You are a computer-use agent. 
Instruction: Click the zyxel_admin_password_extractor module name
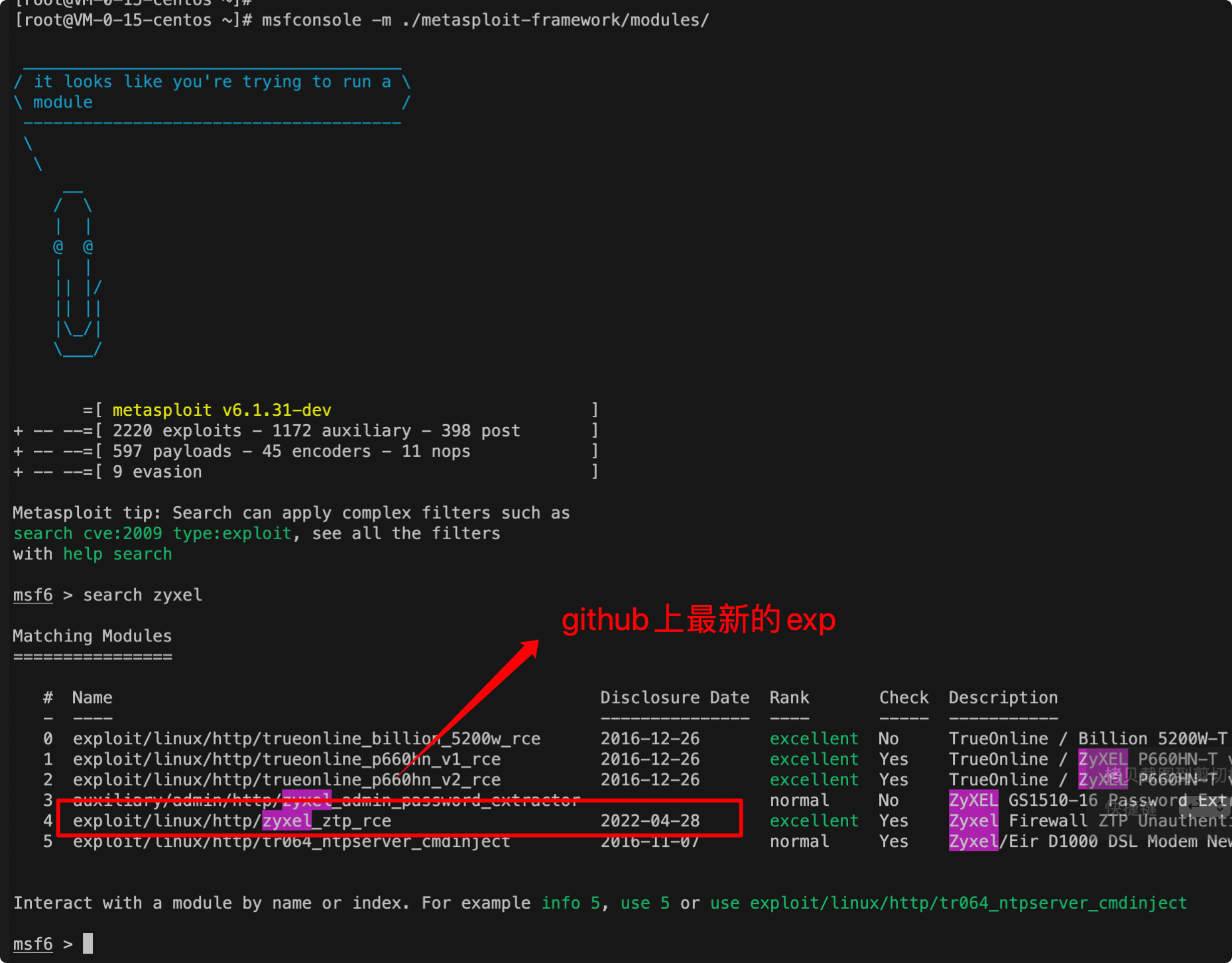326,801
